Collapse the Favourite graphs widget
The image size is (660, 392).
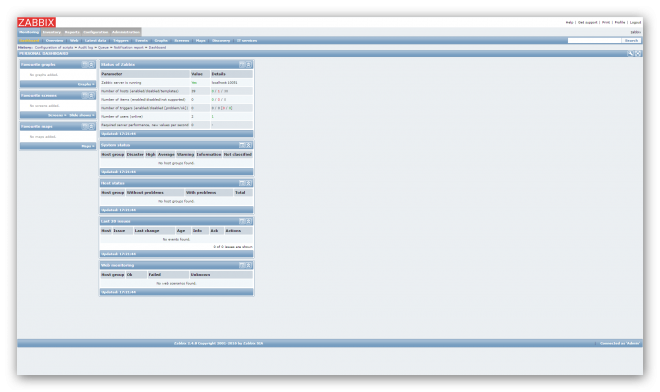[x=91, y=64]
